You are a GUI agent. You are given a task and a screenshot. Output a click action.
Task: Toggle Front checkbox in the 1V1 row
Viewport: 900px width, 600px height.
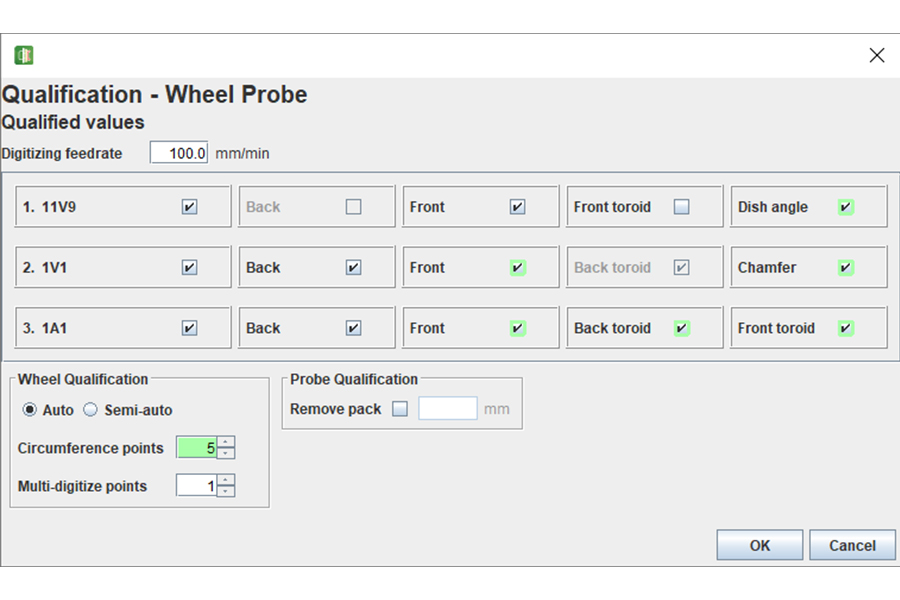coord(517,267)
